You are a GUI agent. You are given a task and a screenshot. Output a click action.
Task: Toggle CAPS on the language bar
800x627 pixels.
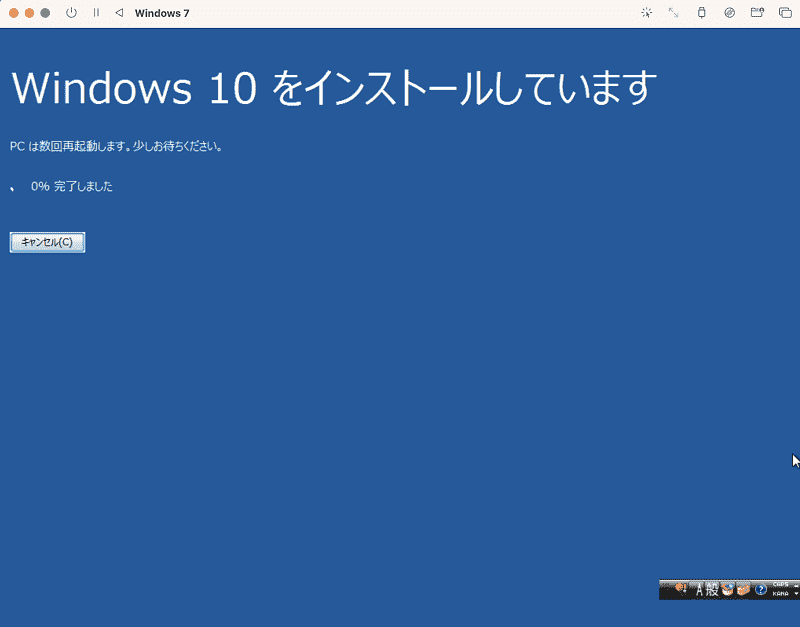[781, 585]
